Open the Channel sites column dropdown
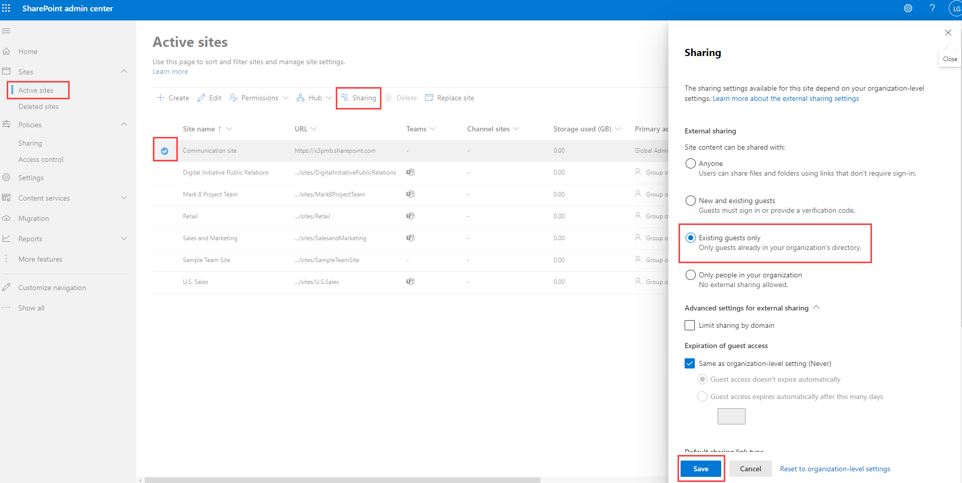The height and width of the screenshot is (483, 962). point(516,129)
